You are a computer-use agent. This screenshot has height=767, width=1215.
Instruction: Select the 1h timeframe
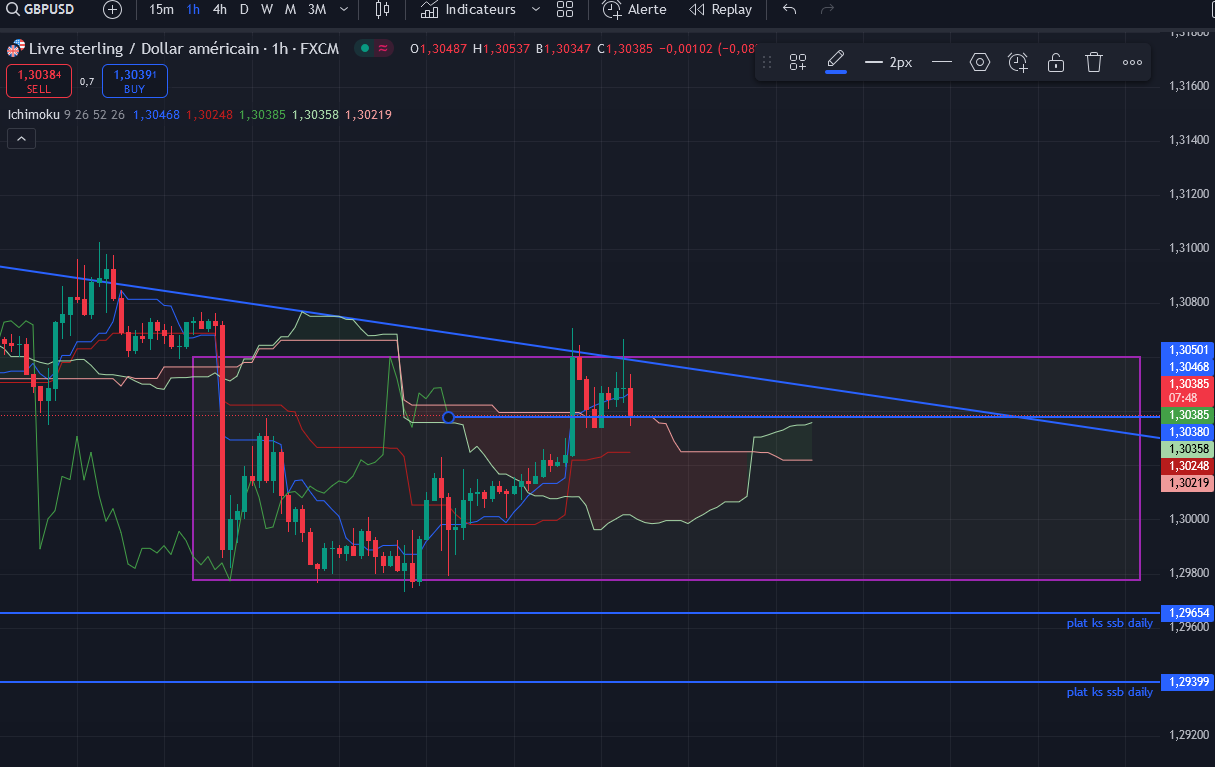click(193, 9)
